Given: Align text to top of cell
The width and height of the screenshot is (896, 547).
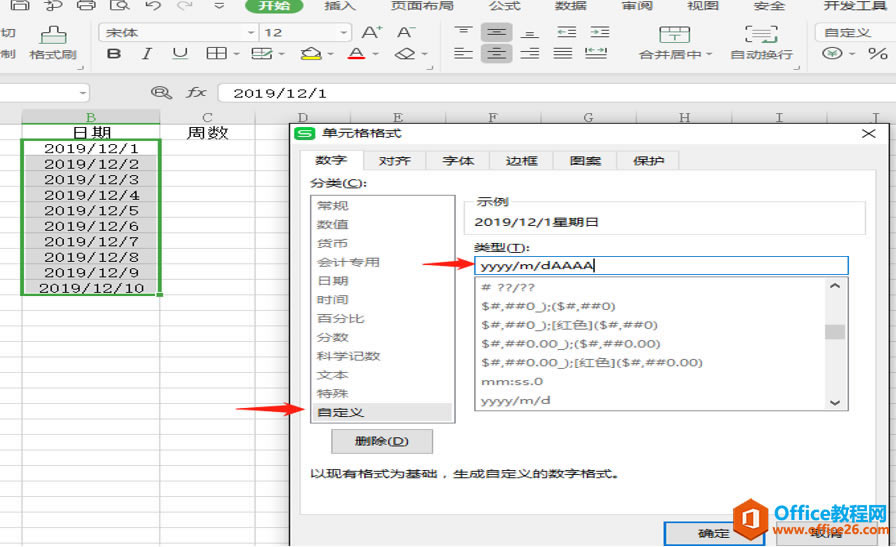Looking at the screenshot, I should tap(463, 32).
